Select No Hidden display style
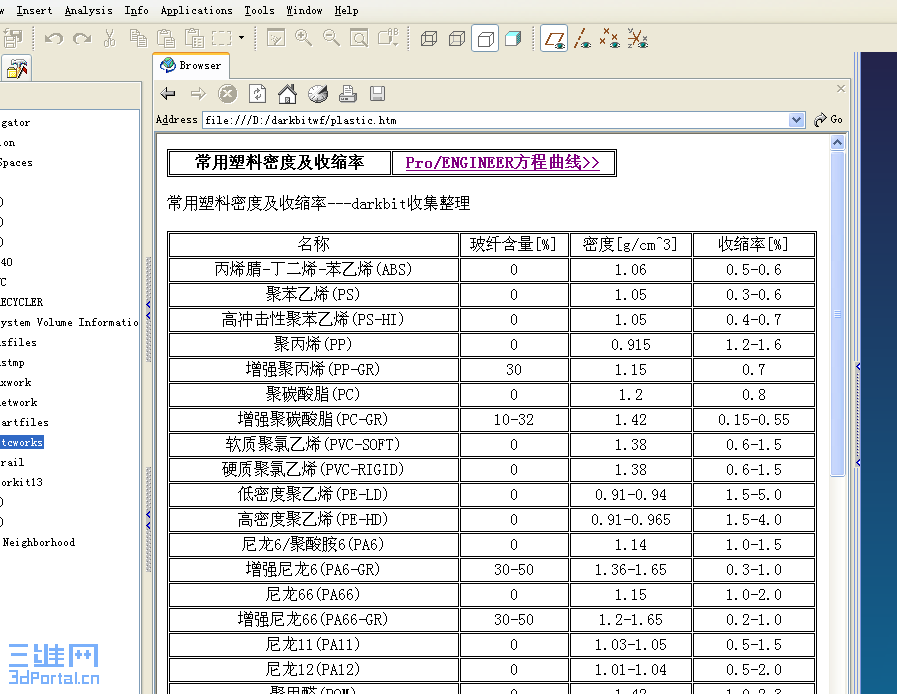This screenshot has height=694, width=897. 485,38
